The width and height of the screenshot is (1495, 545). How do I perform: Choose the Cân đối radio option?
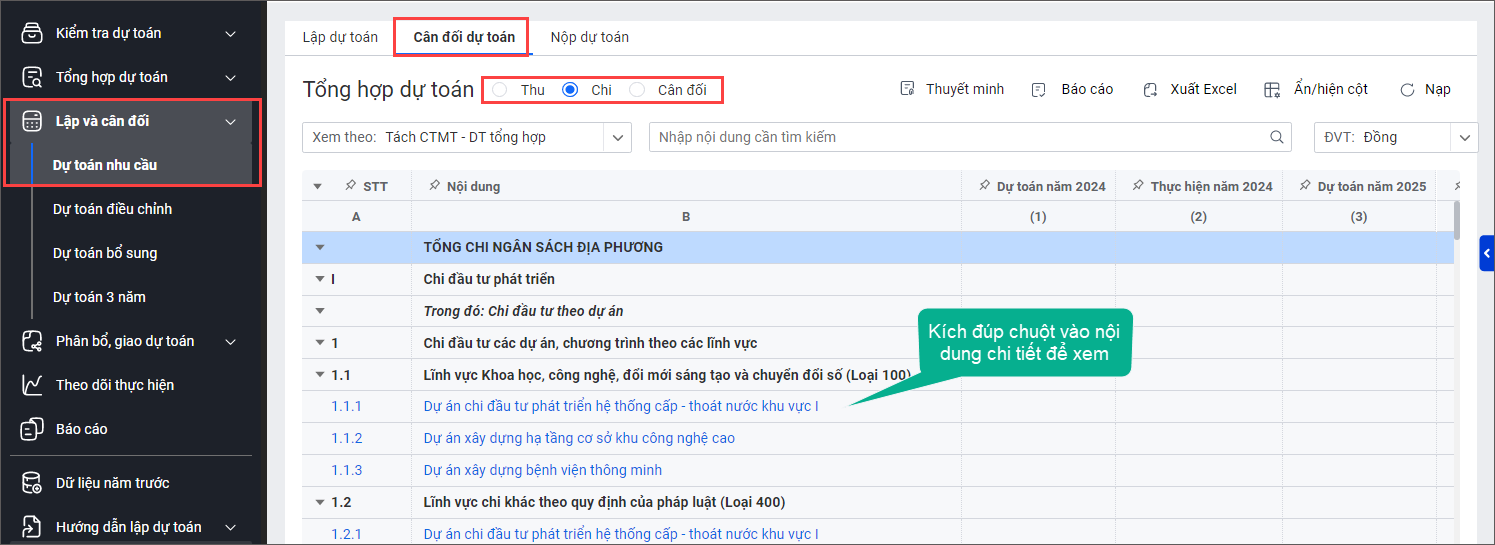tap(637, 89)
